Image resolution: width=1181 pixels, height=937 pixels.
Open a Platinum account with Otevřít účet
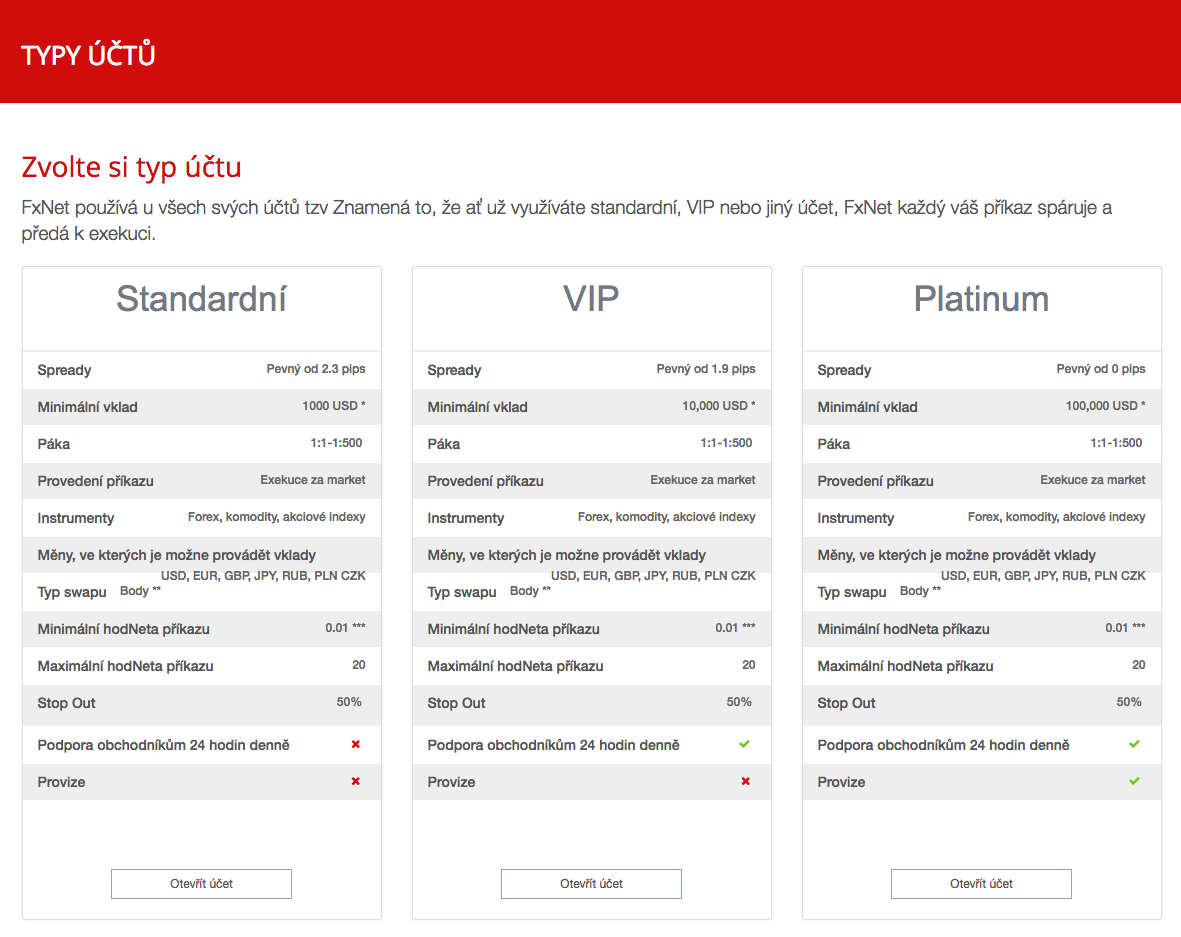click(x=981, y=884)
